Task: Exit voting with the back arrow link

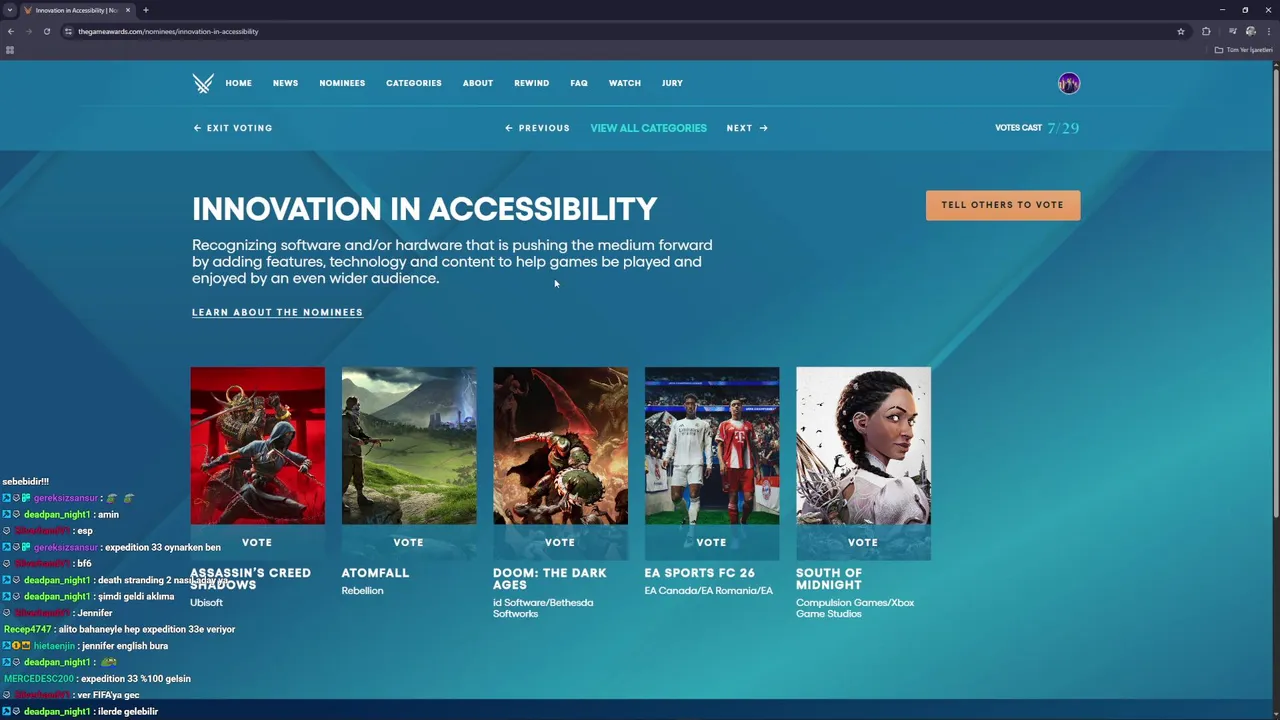Action: pyautogui.click(x=233, y=128)
